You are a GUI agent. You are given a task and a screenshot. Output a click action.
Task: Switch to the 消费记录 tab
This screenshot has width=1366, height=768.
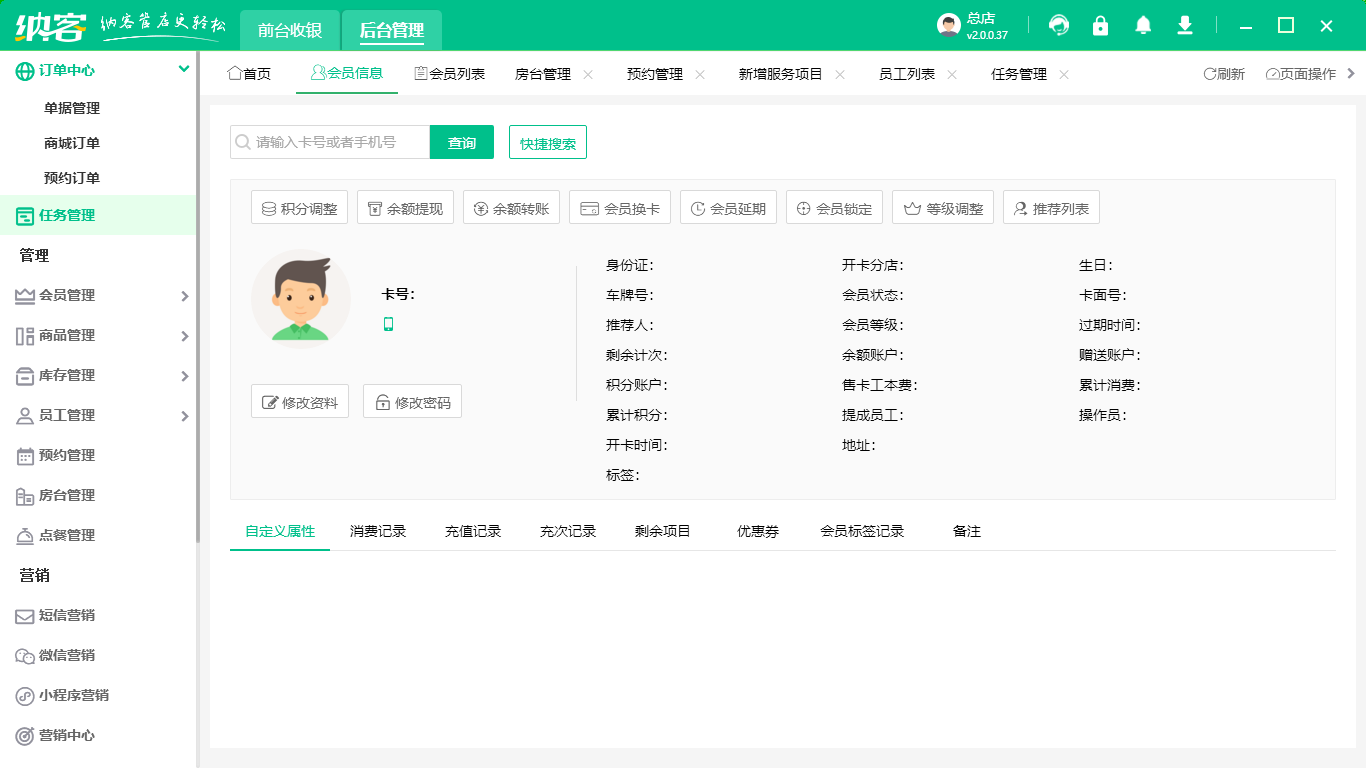tap(378, 531)
